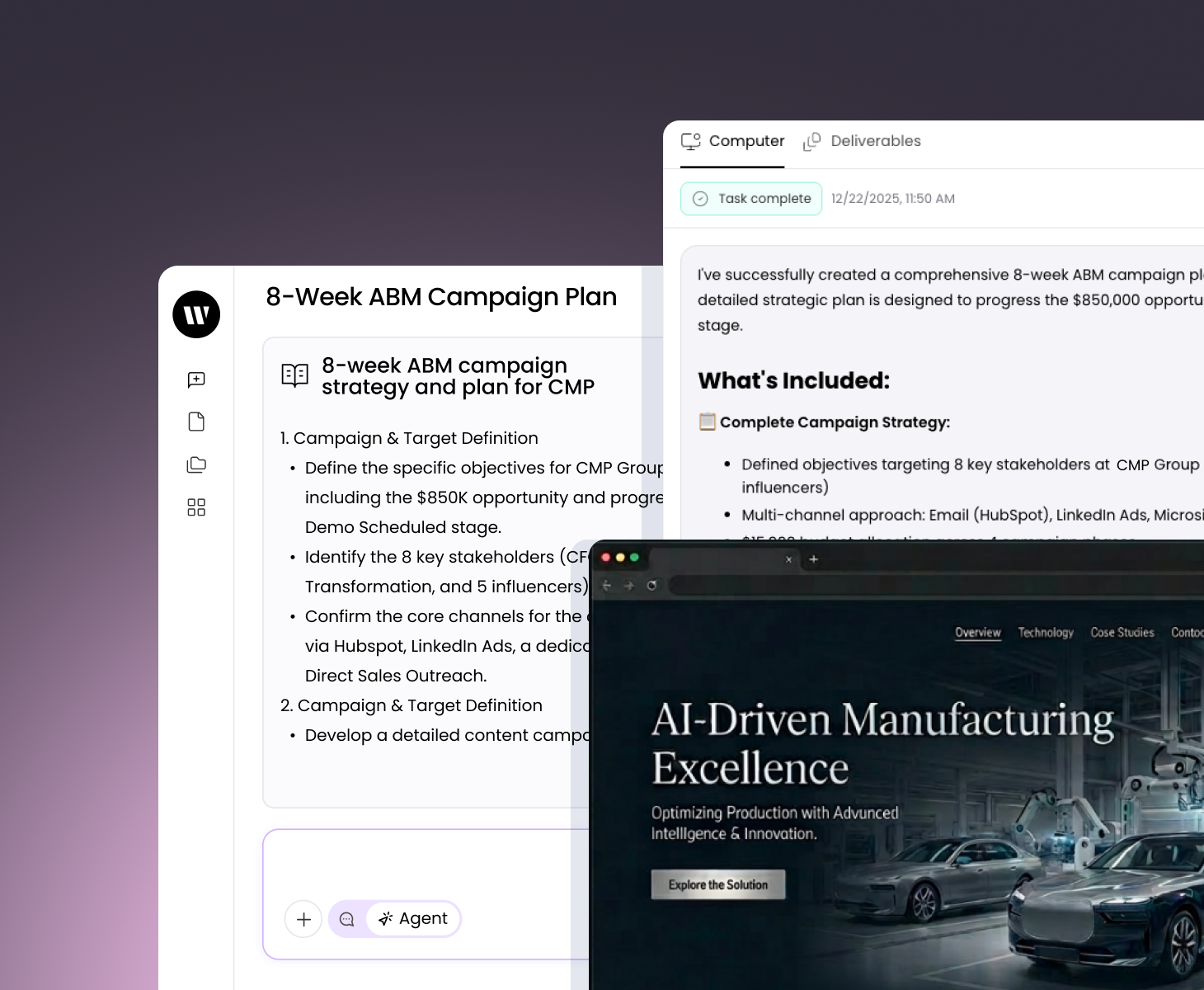Image resolution: width=1204 pixels, height=990 pixels.
Task: Switch to the Deliverables tab
Action: click(863, 141)
